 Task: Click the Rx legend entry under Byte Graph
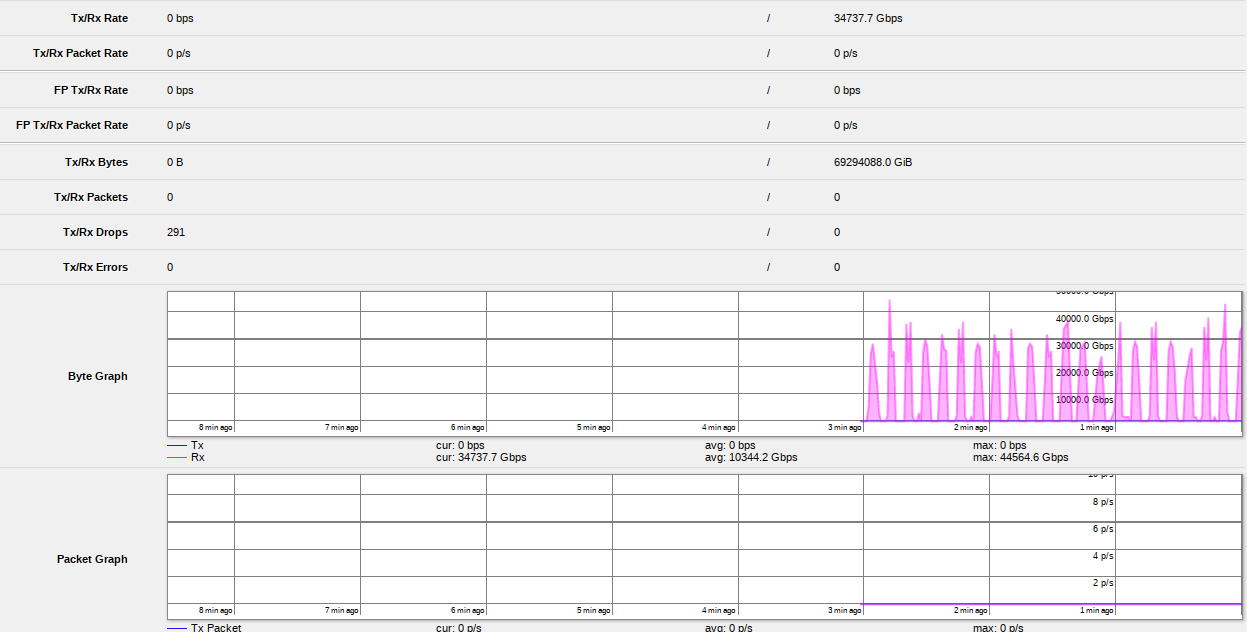(186, 457)
